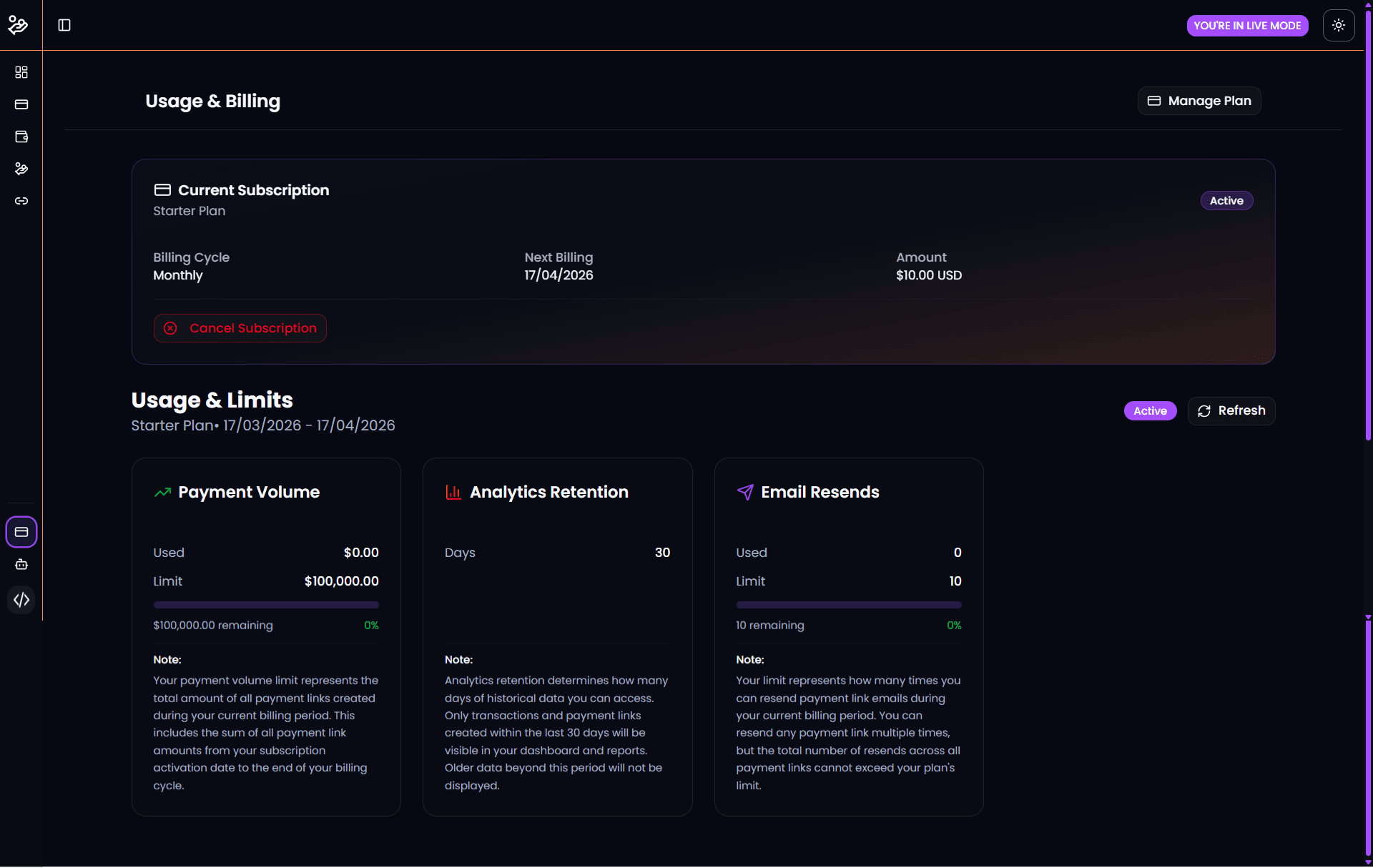Click the billing period dates under Usage & Limits
1373x868 pixels.
pos(309,425)
